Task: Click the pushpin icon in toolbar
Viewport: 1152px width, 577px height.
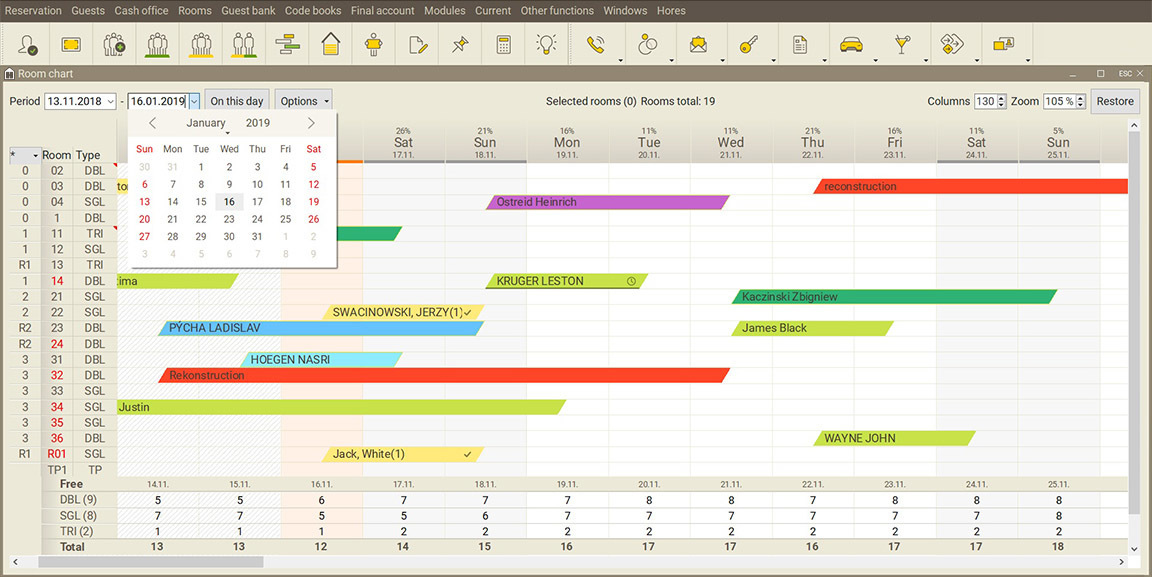Action: 460,45
